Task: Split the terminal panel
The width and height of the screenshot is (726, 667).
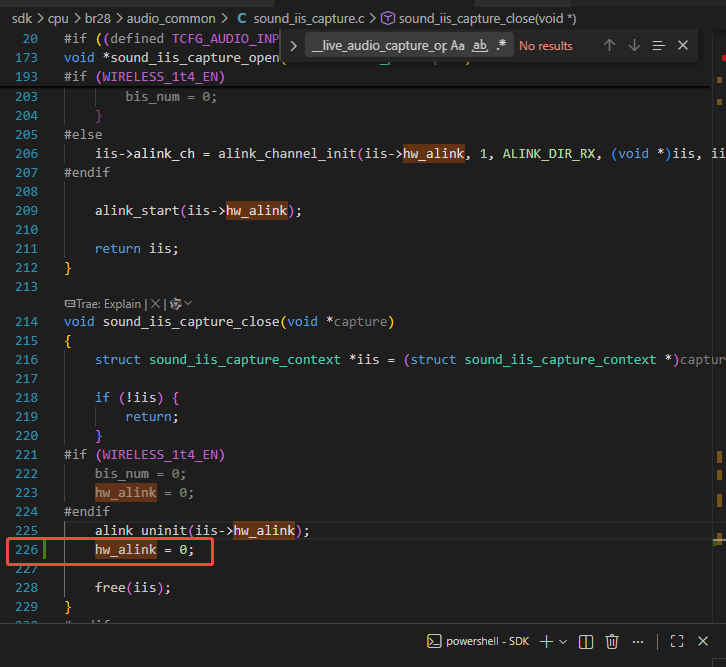Action: point(586,642)
